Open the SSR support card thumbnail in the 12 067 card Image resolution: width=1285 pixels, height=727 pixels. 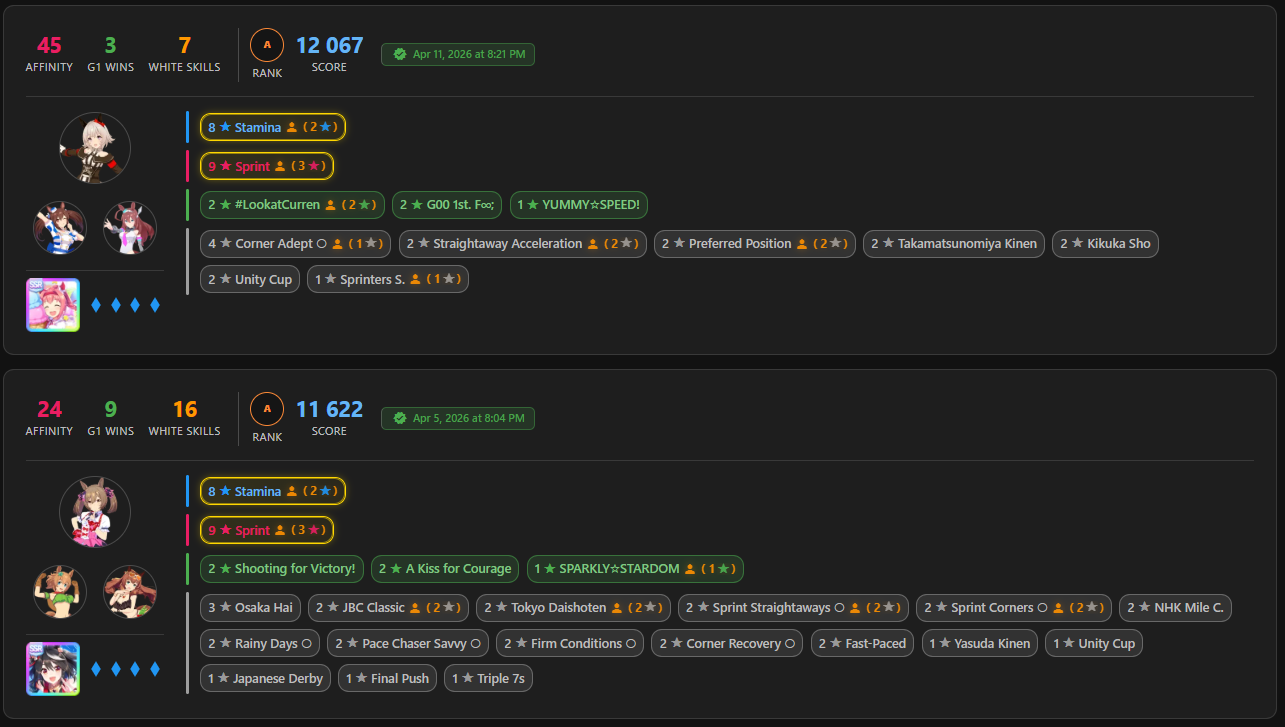[52, 305]
